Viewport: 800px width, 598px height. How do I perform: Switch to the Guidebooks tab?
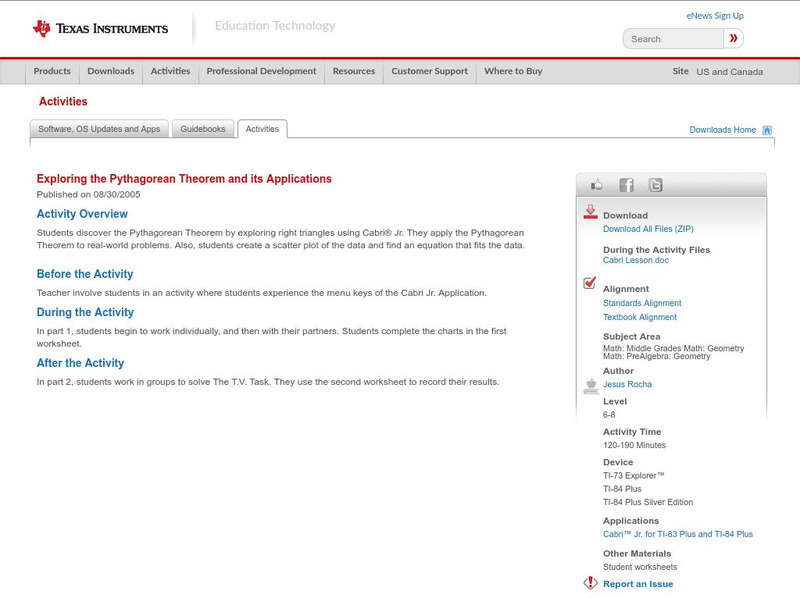click(x=204, y=129)
